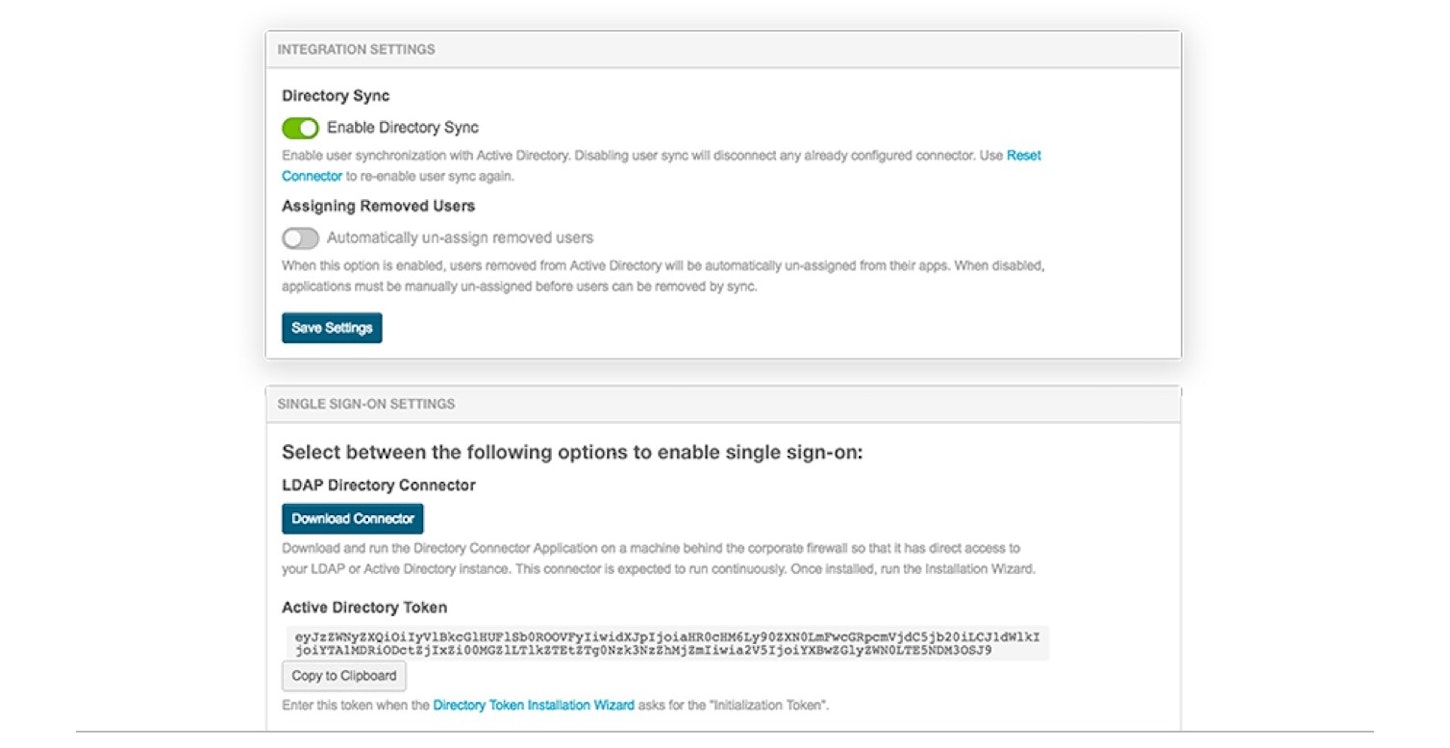Click the "Select between the following options" heading
1450x748 pixels.
click(x=572, y=452)
